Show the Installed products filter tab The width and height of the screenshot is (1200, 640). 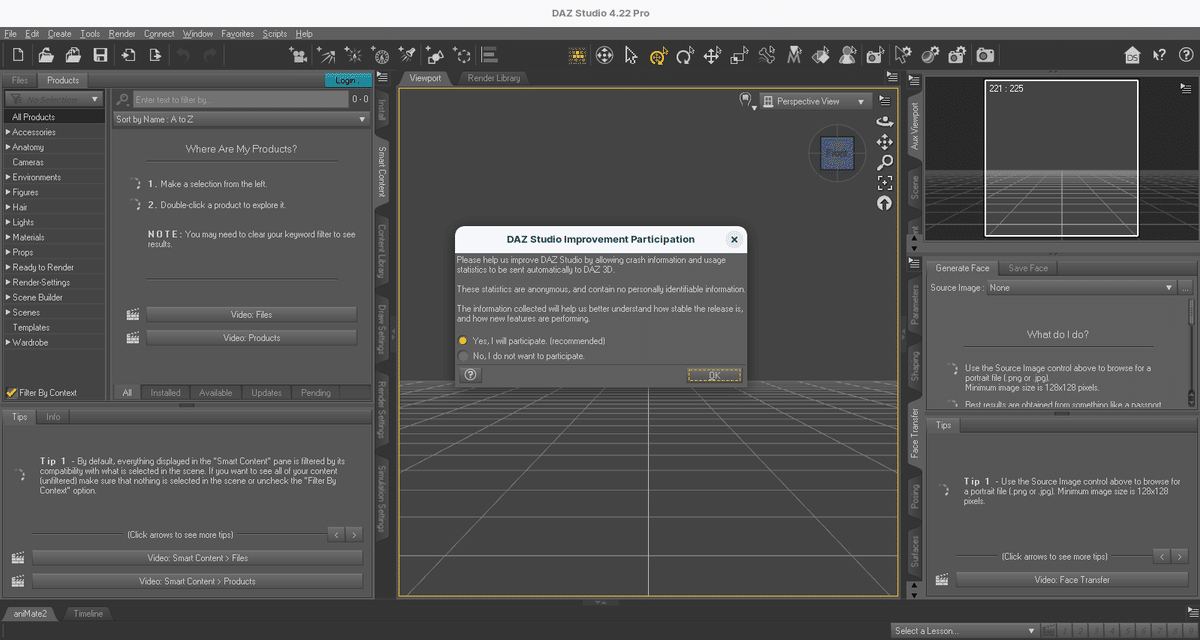(x=166, y=393)
